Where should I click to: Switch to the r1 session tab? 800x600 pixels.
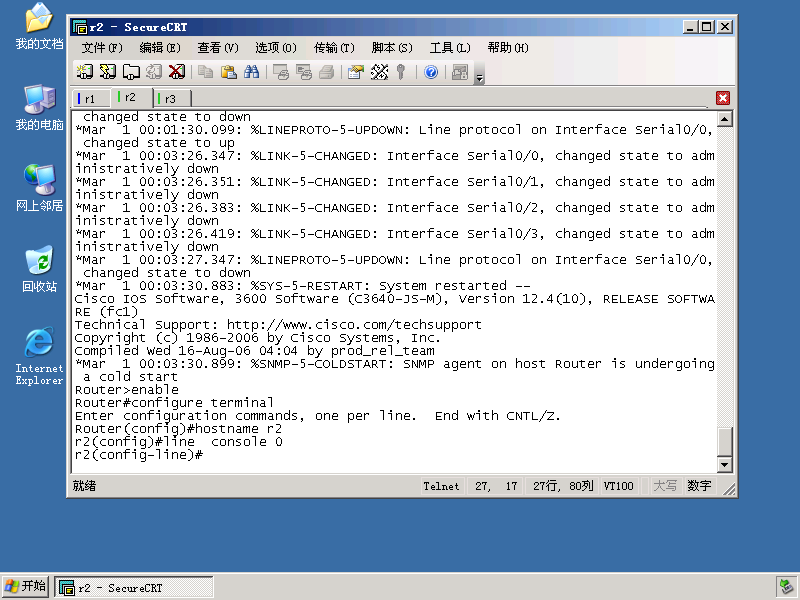pyautogui.click(x=90, y=98)
